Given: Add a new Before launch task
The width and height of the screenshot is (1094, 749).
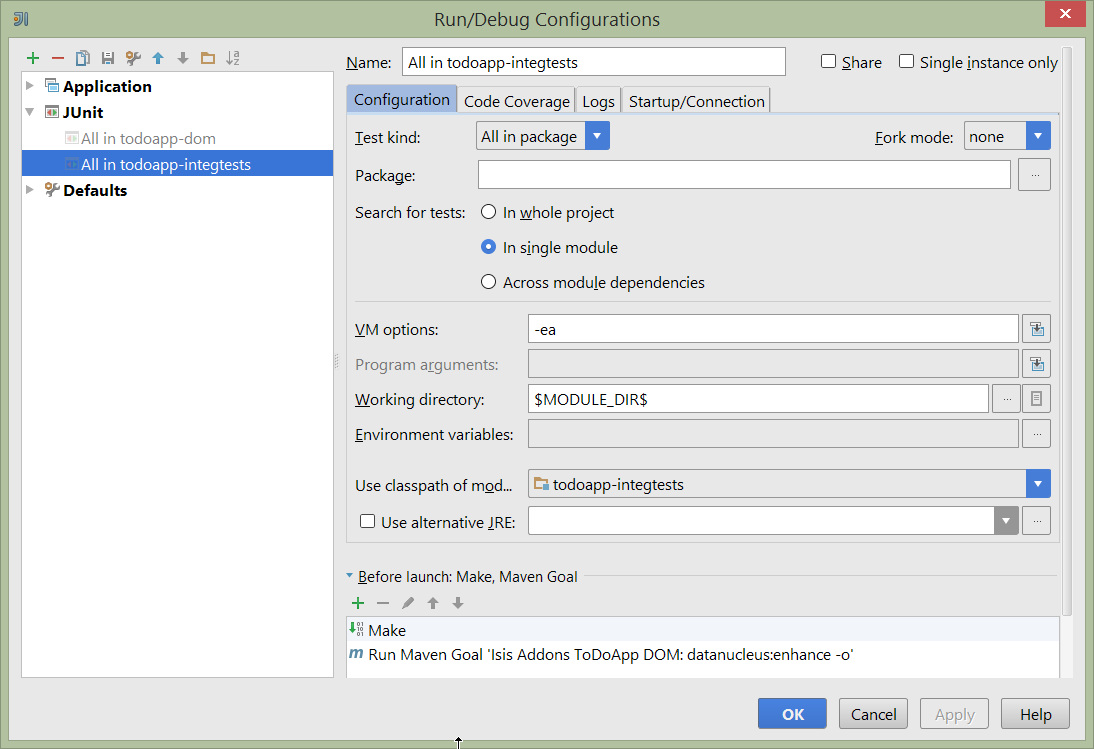Looking at the screenshot, I should click(358, 603).
